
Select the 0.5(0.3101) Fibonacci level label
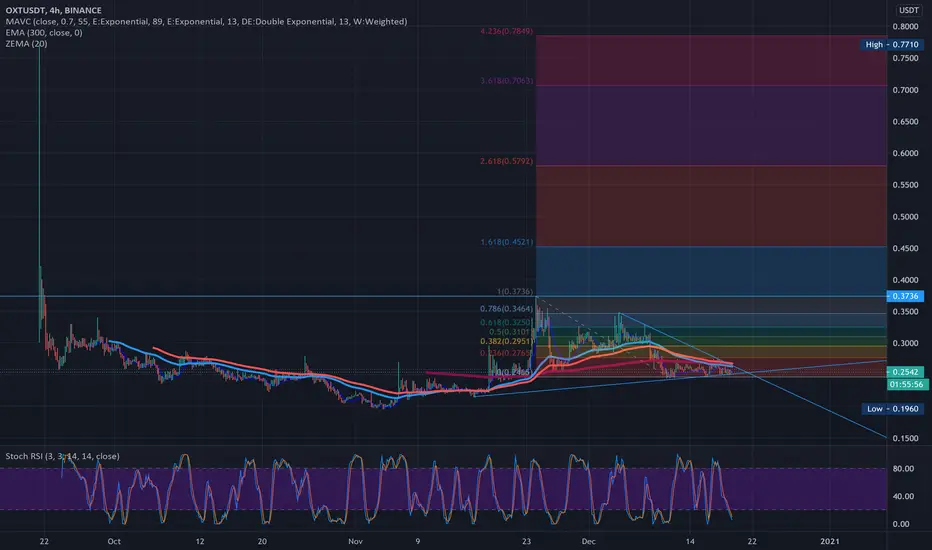[x=511, y=332]
